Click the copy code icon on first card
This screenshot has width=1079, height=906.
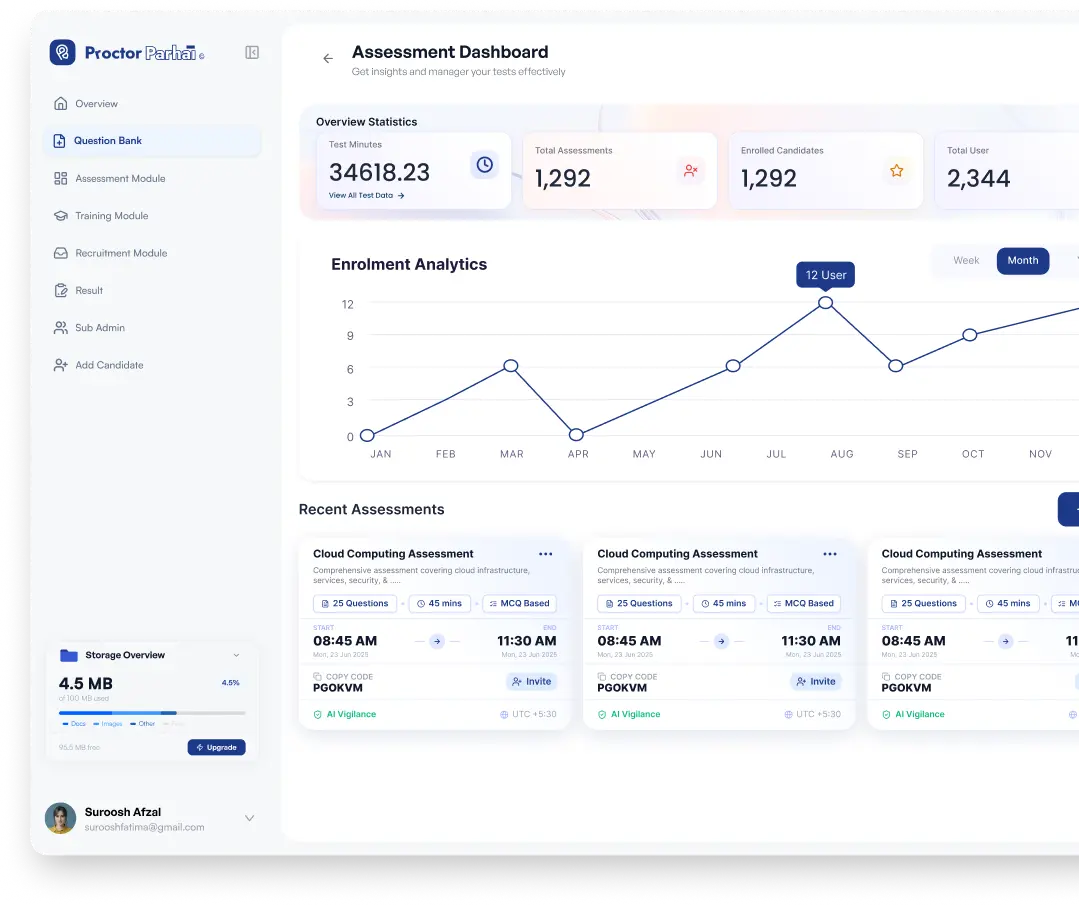[x=317, y=677]
